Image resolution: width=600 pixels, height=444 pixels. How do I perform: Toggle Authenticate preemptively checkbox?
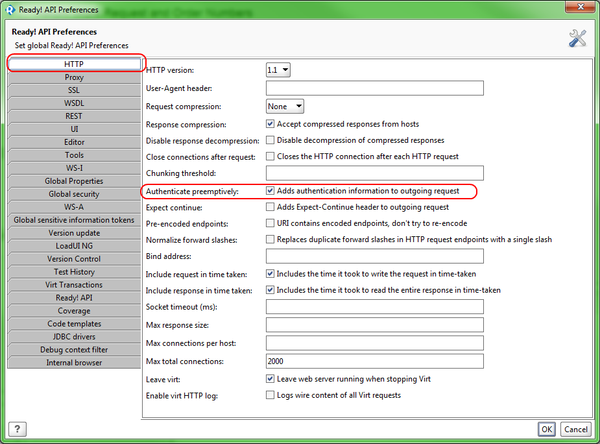(x=271, y=190)
